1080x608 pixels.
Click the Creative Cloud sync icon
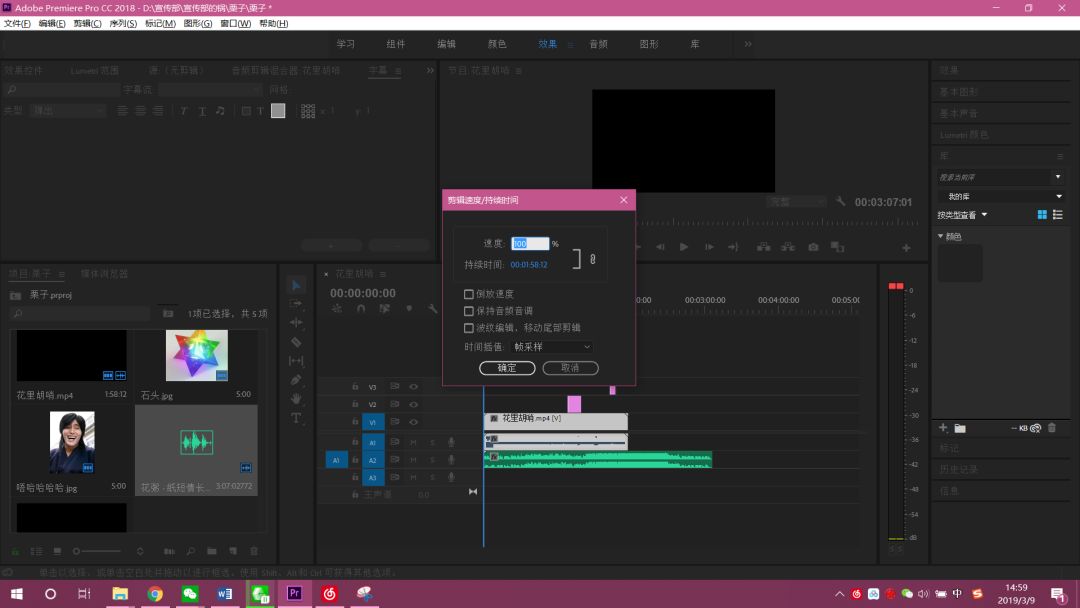tap(1035, 428)
